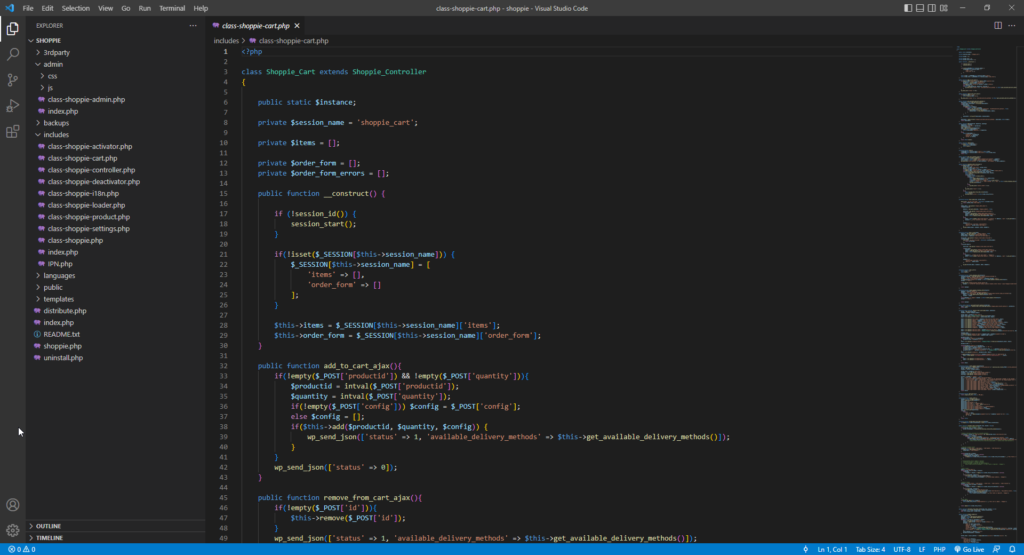Open the Search view icon

[12, 54]
